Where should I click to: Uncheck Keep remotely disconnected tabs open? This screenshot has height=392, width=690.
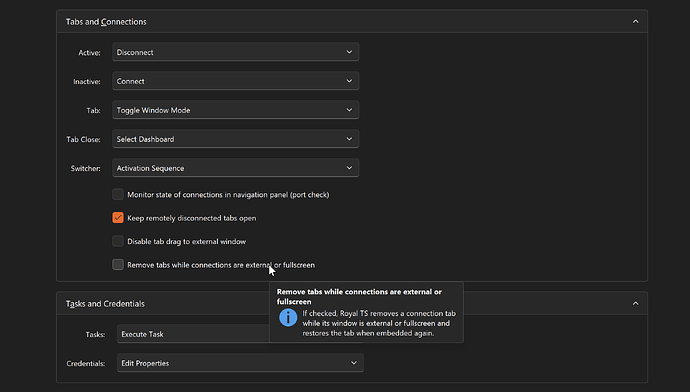118,217
